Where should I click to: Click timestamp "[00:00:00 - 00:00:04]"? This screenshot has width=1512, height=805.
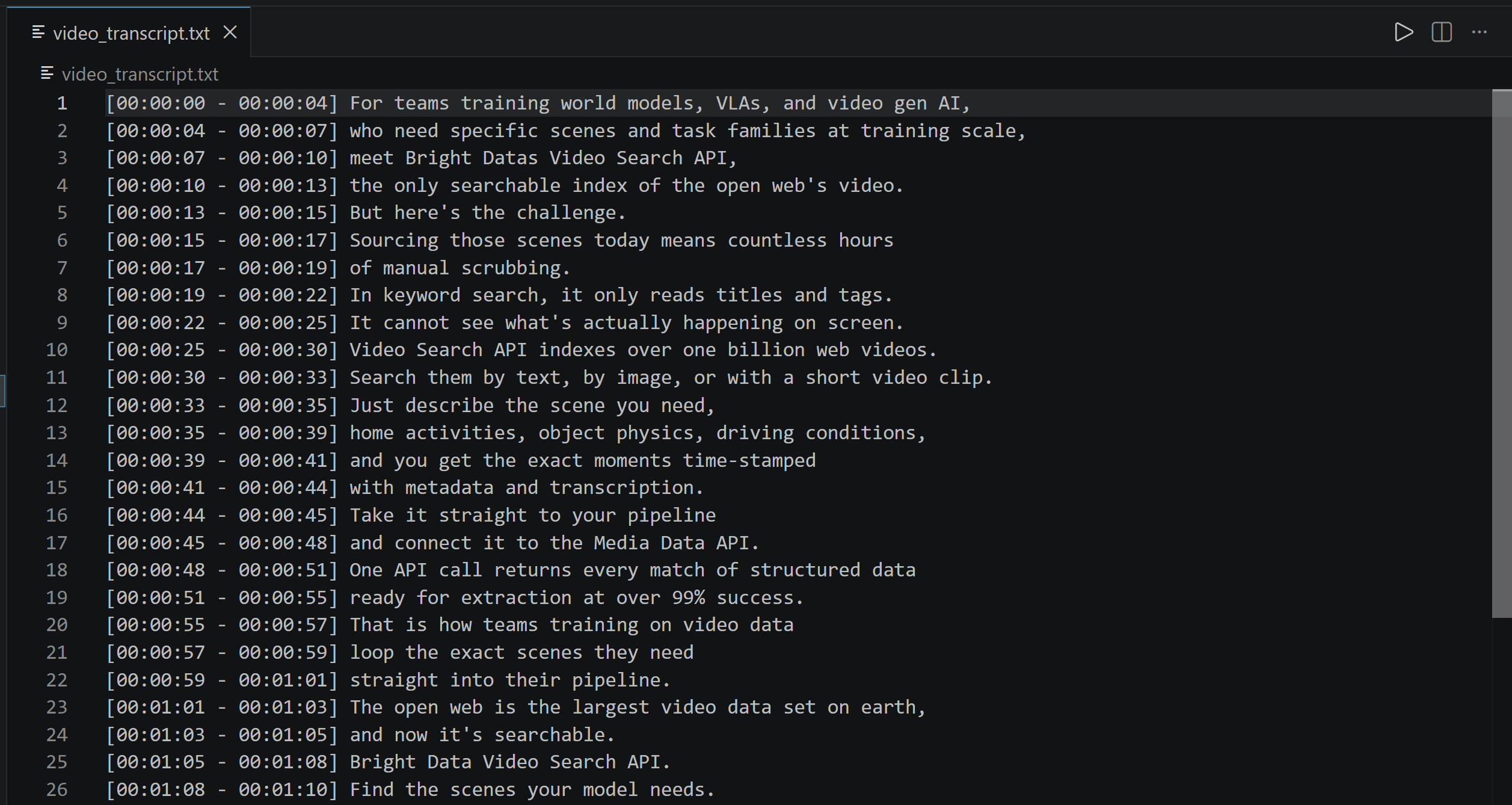click(222, 103)
